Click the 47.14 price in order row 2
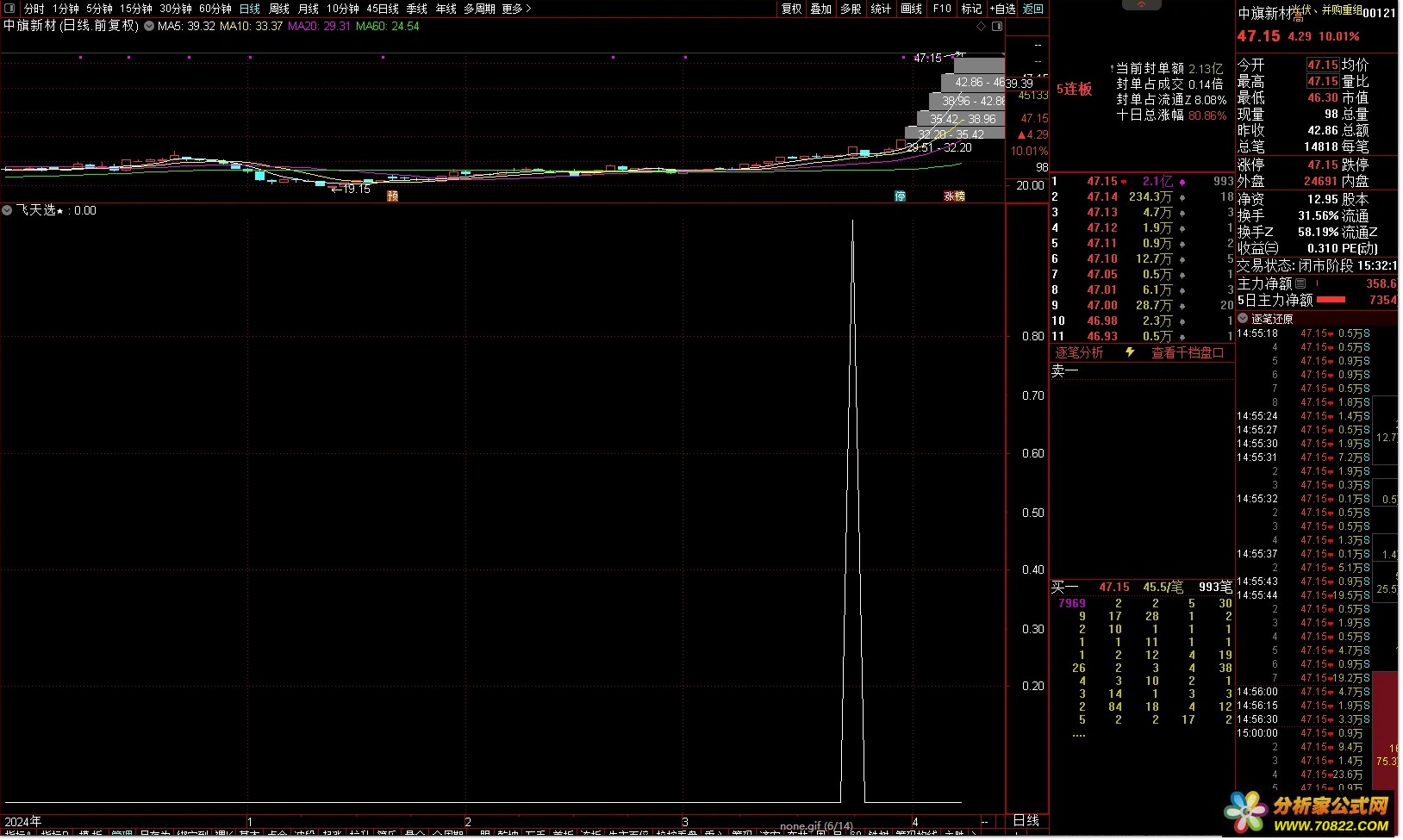Image resolution: width=1403 pixels, height=840 pixels. click(1101, 196)
